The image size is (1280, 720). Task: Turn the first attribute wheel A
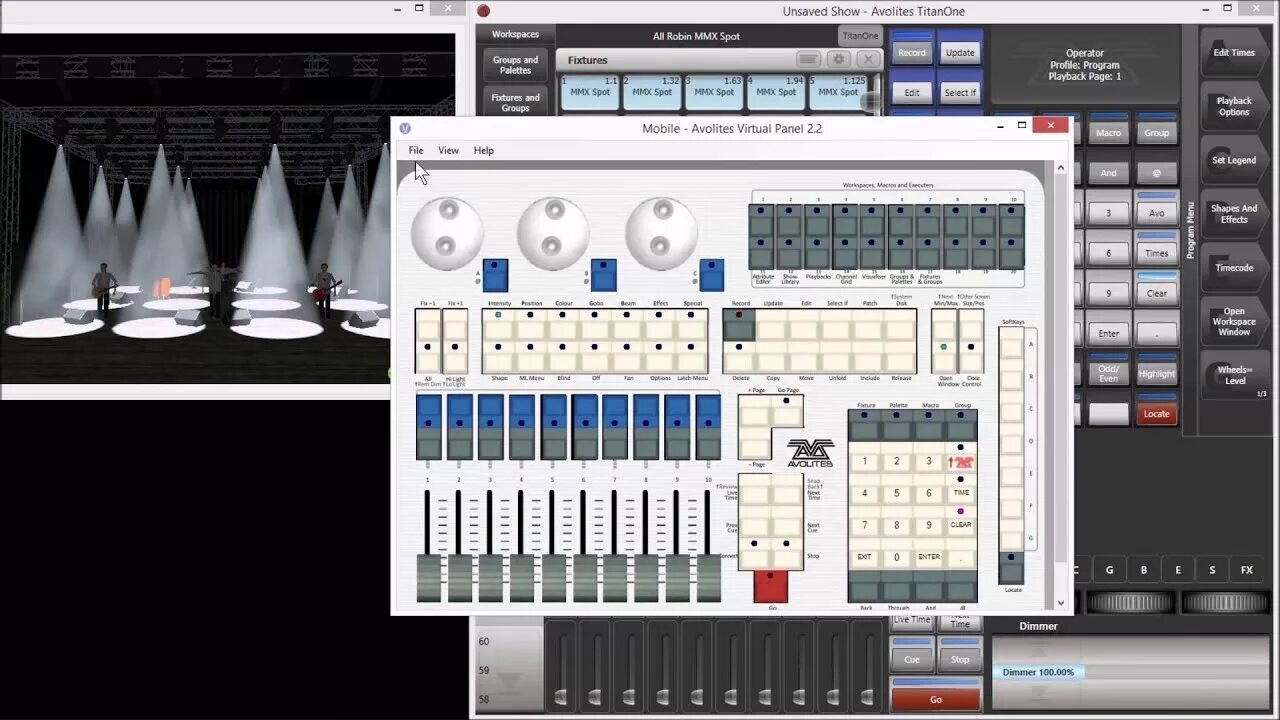coord(445,232)
